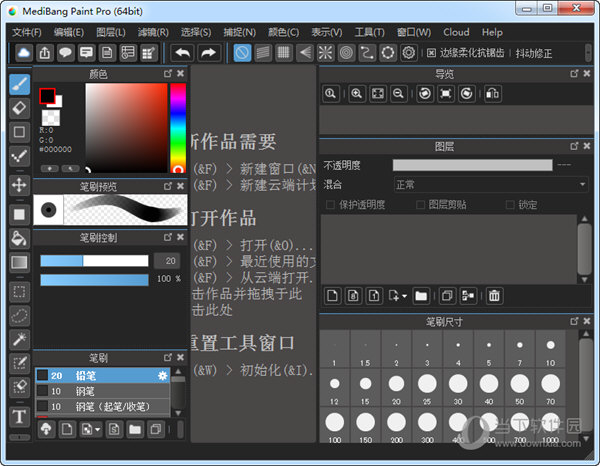The width and height of the screenshot is (600, 466).
Task: Select the Magic Wand tool
Action: coord(20,339)
